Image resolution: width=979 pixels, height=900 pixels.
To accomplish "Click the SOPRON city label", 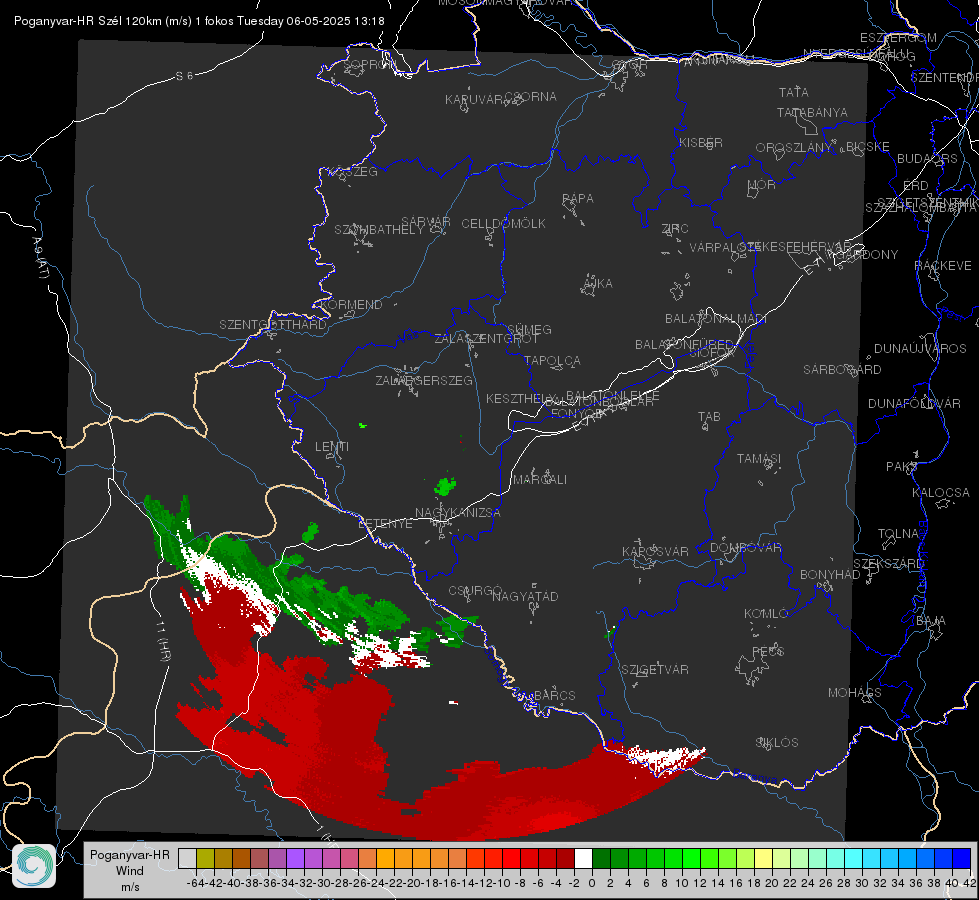I will point(370,64).
